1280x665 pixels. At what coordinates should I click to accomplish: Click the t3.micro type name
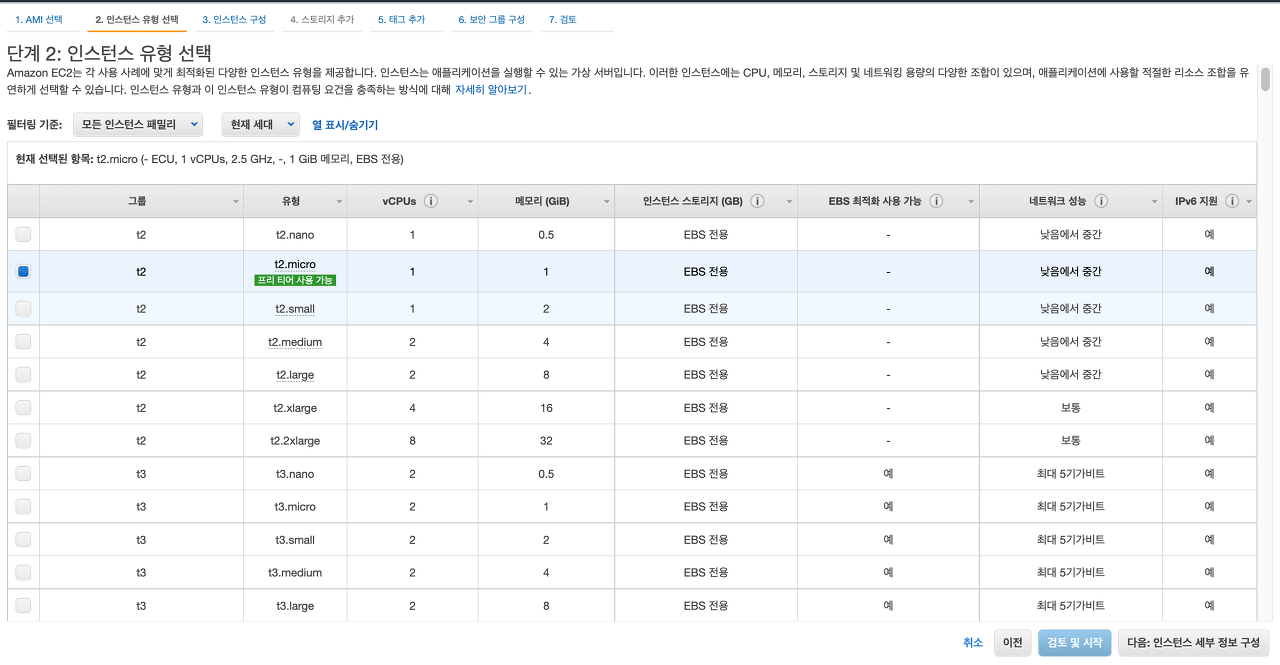point(295,507)
